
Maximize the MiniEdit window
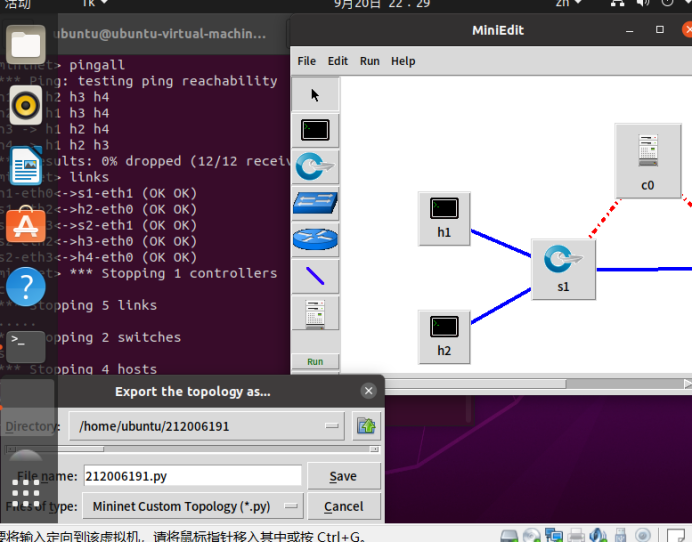pyautogui.click(x=660, y=30)
